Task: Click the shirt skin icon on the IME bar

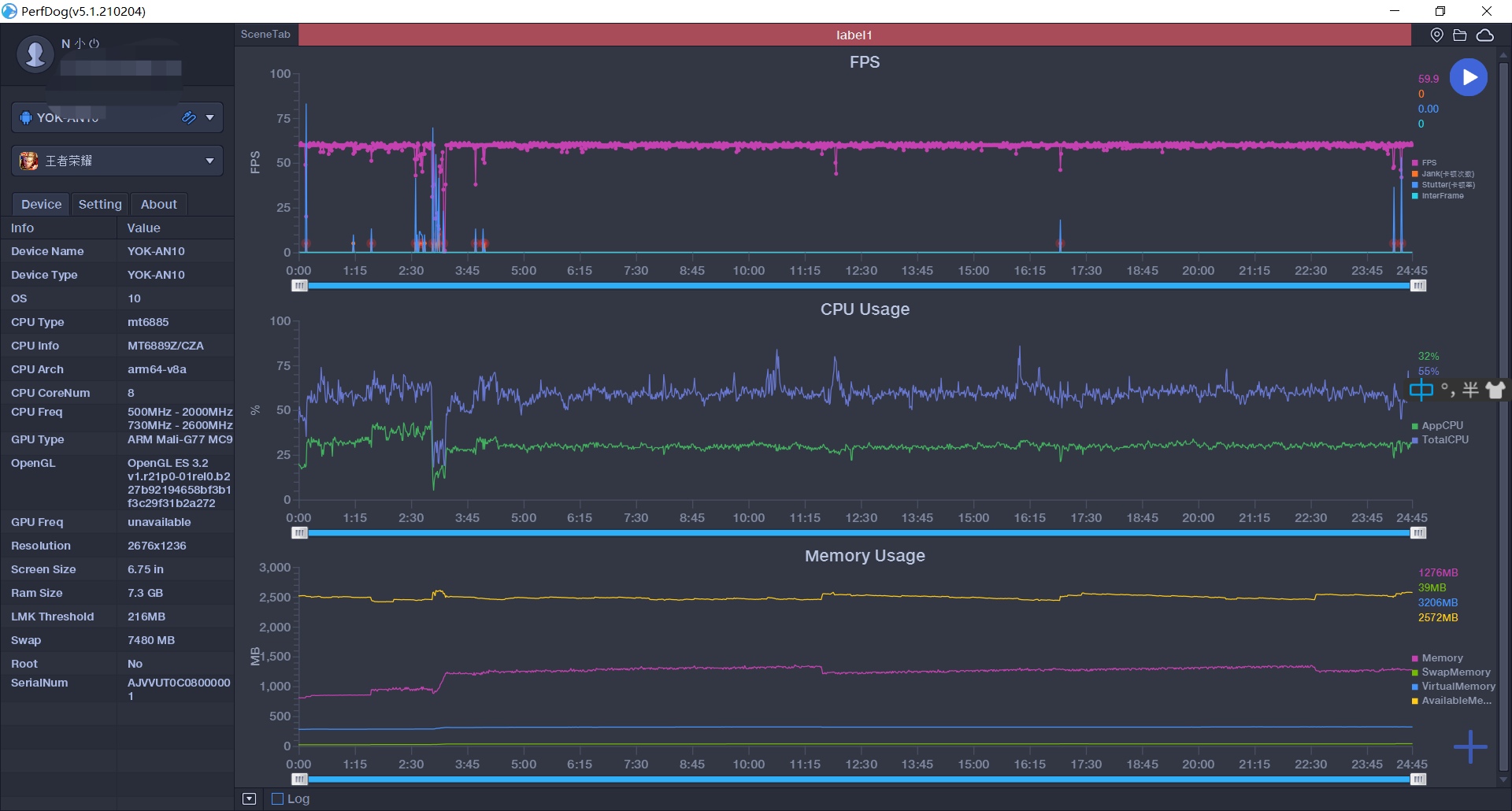Action: tap(1495, 389)
